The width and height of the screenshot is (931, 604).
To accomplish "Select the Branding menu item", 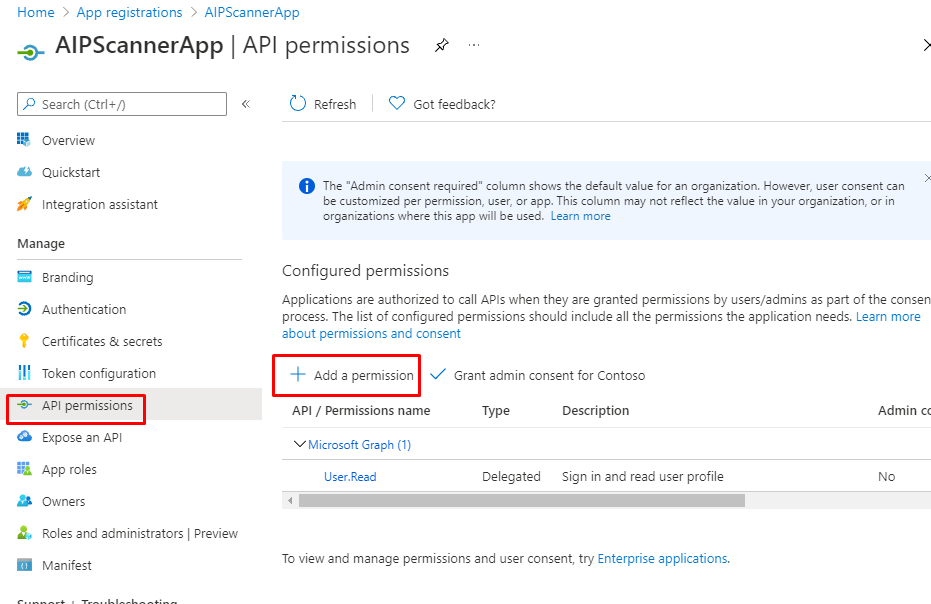I will pos(67,278).
